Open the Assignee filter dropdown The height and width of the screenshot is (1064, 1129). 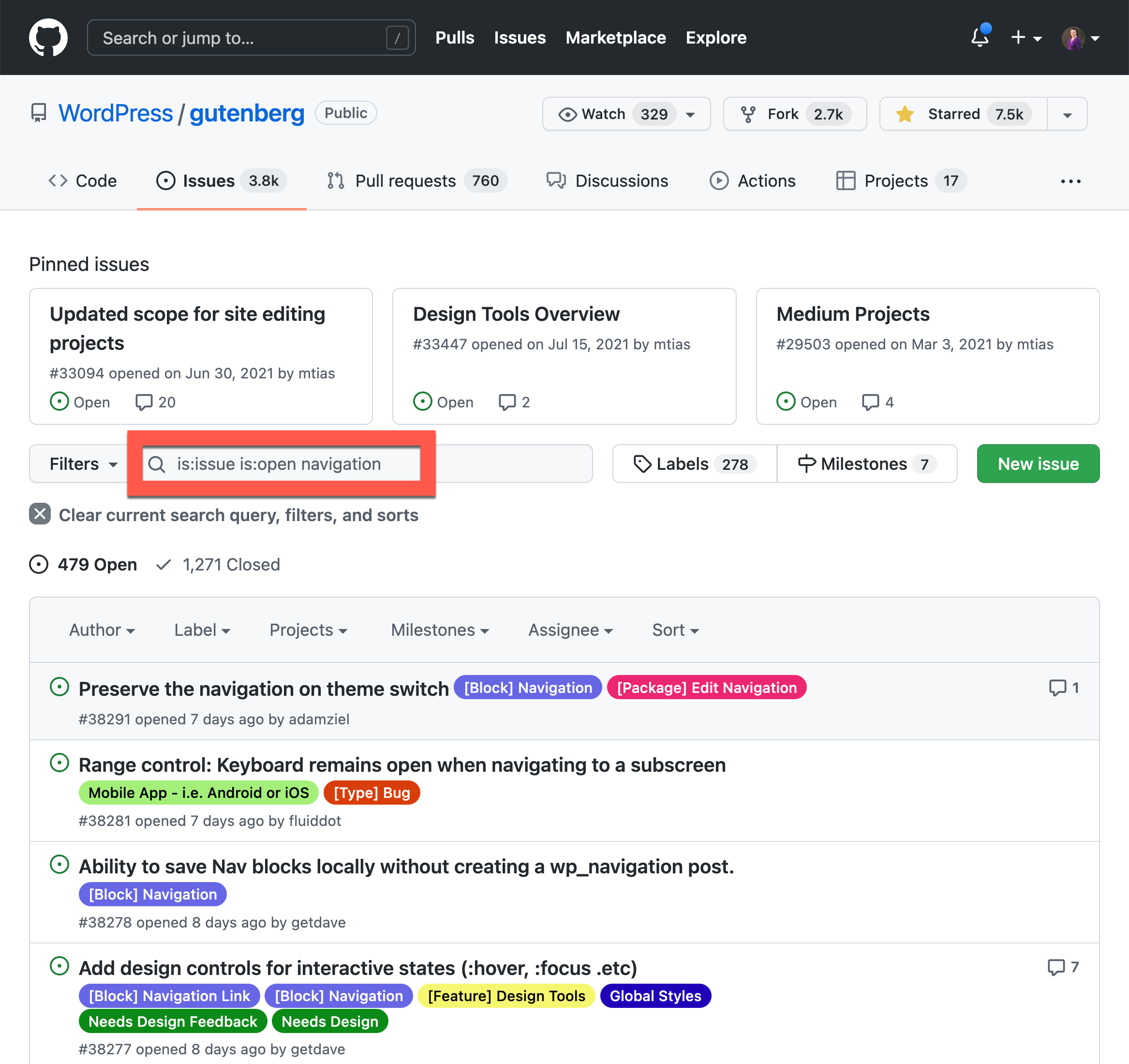click(571, 629)
